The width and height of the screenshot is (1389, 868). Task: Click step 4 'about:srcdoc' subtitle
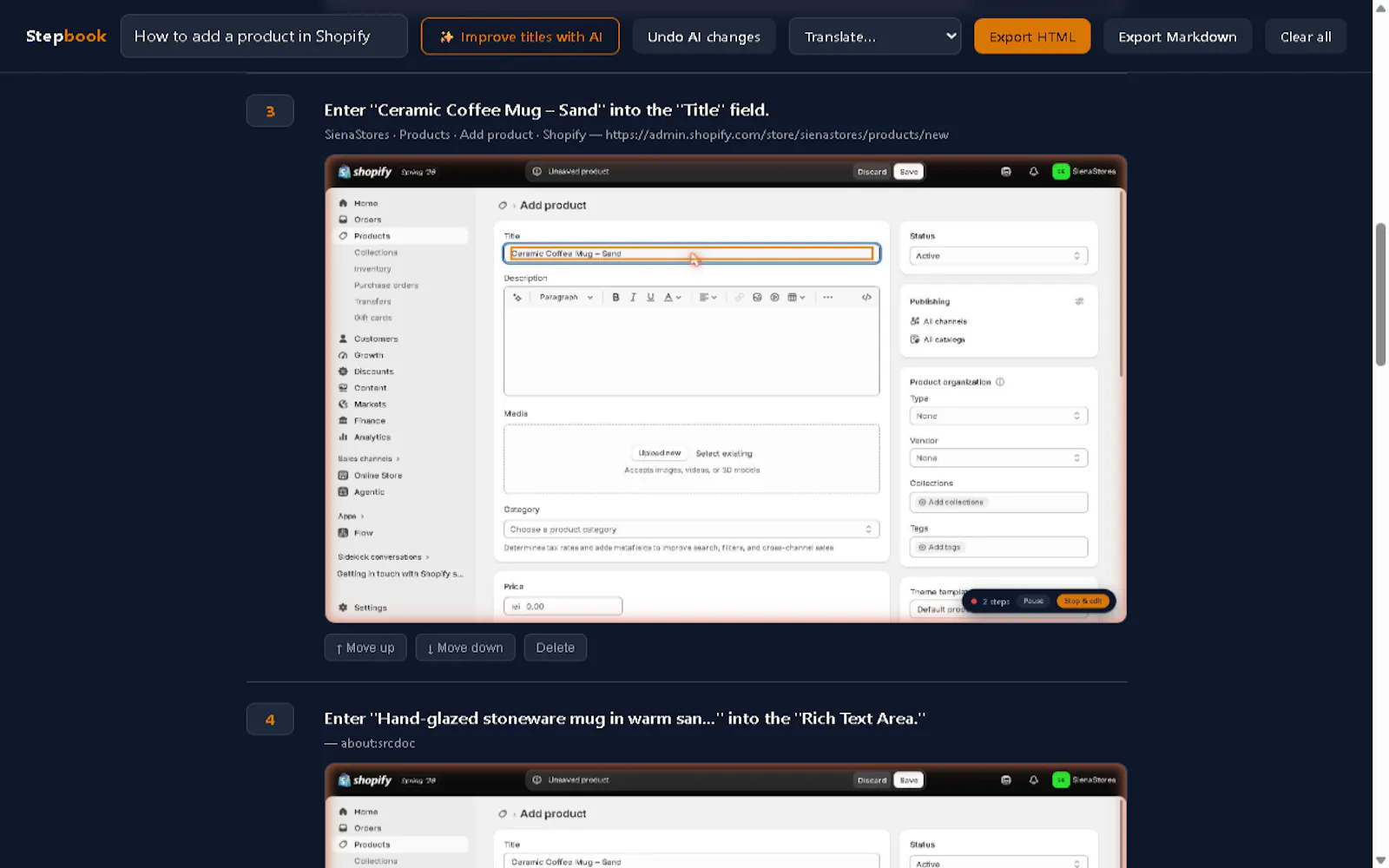[x=378, y=743]
